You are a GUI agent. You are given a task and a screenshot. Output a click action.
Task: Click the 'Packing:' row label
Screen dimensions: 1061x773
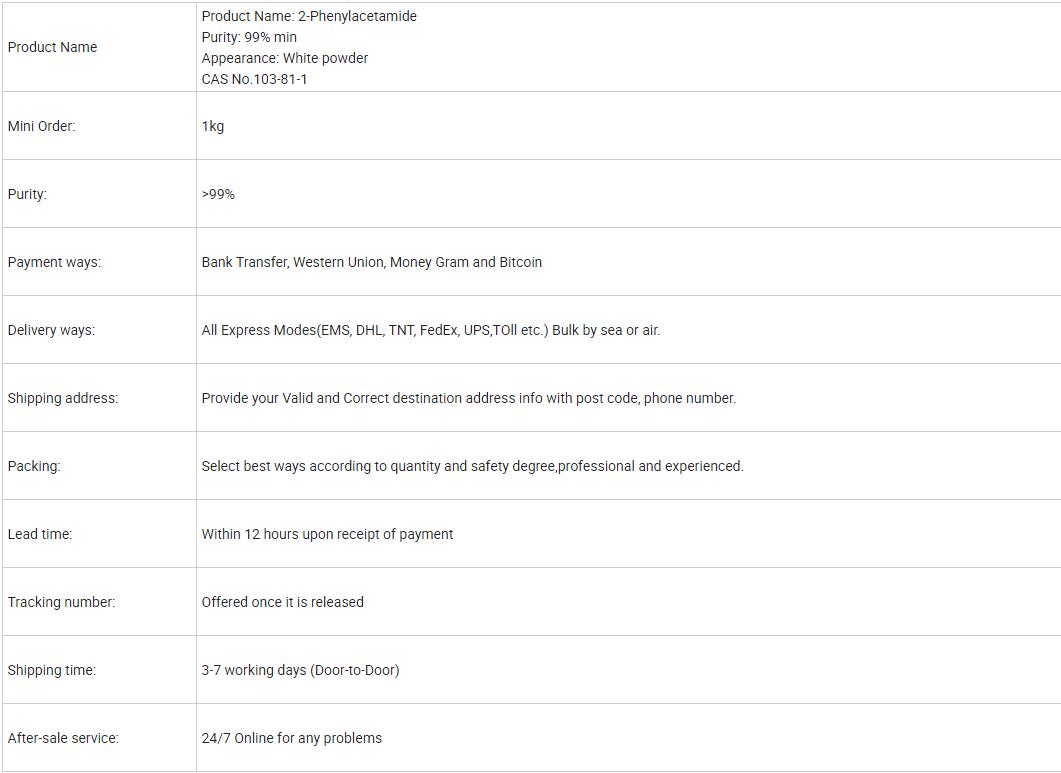click(x=34, y=466)
